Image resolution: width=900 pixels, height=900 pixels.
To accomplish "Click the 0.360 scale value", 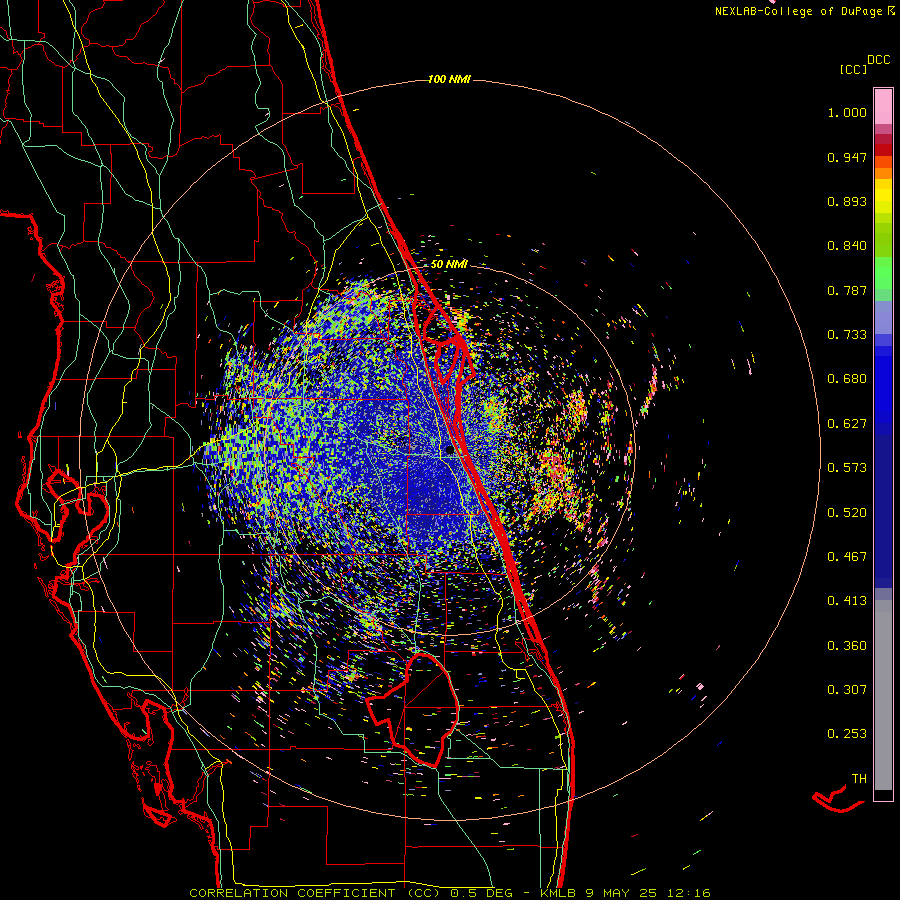I will [x=847, y=646].
